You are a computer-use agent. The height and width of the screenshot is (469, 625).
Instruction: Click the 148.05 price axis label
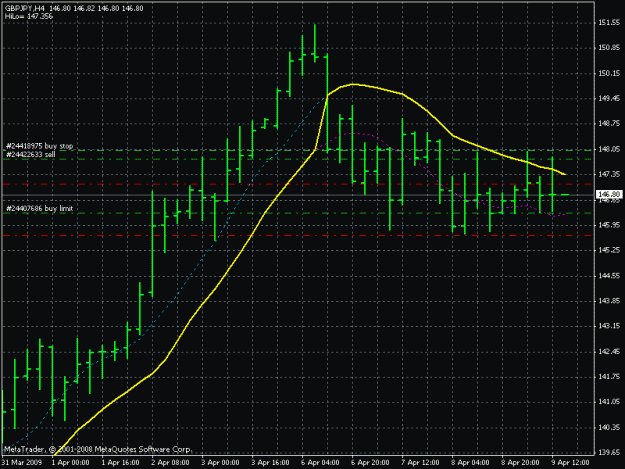609,149
